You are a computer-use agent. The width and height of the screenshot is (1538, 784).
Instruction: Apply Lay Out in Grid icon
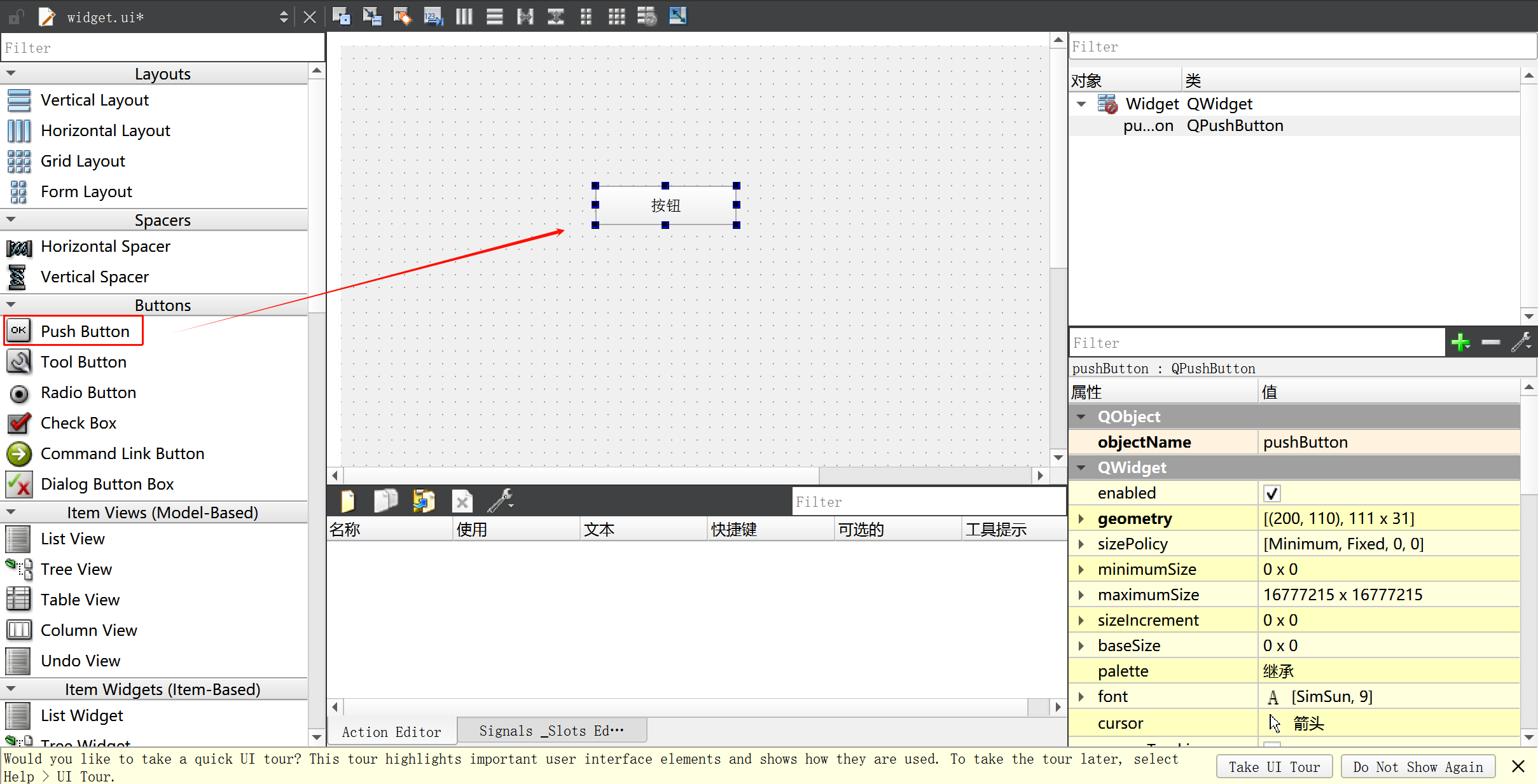click(x=616, y=17)
